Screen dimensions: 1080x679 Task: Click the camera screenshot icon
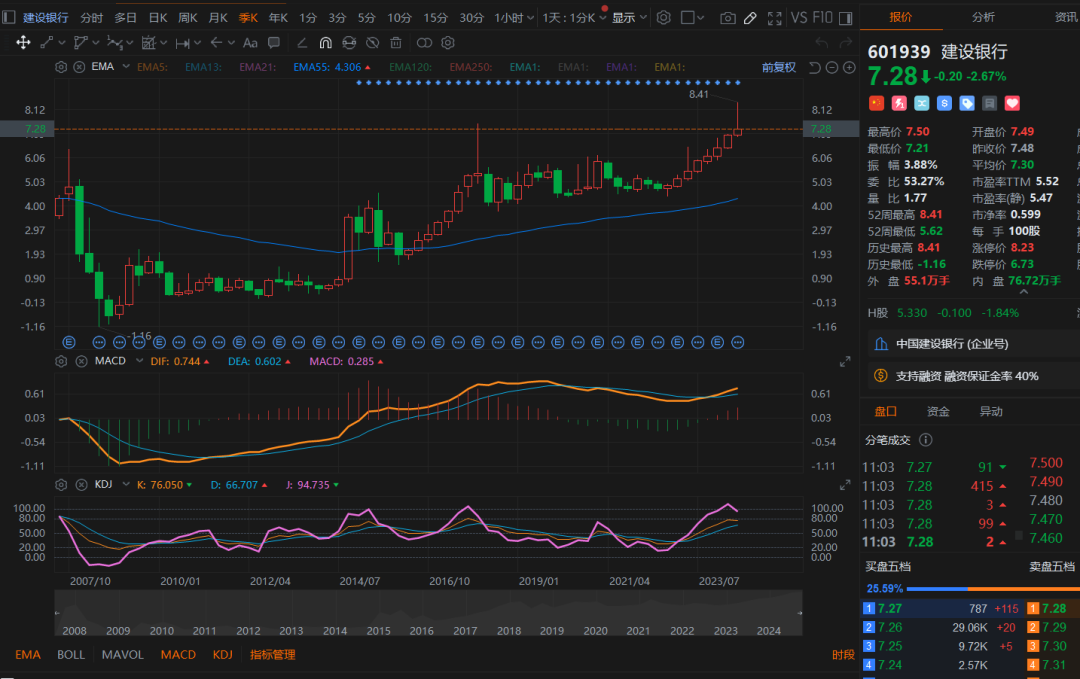pos(727,18)
